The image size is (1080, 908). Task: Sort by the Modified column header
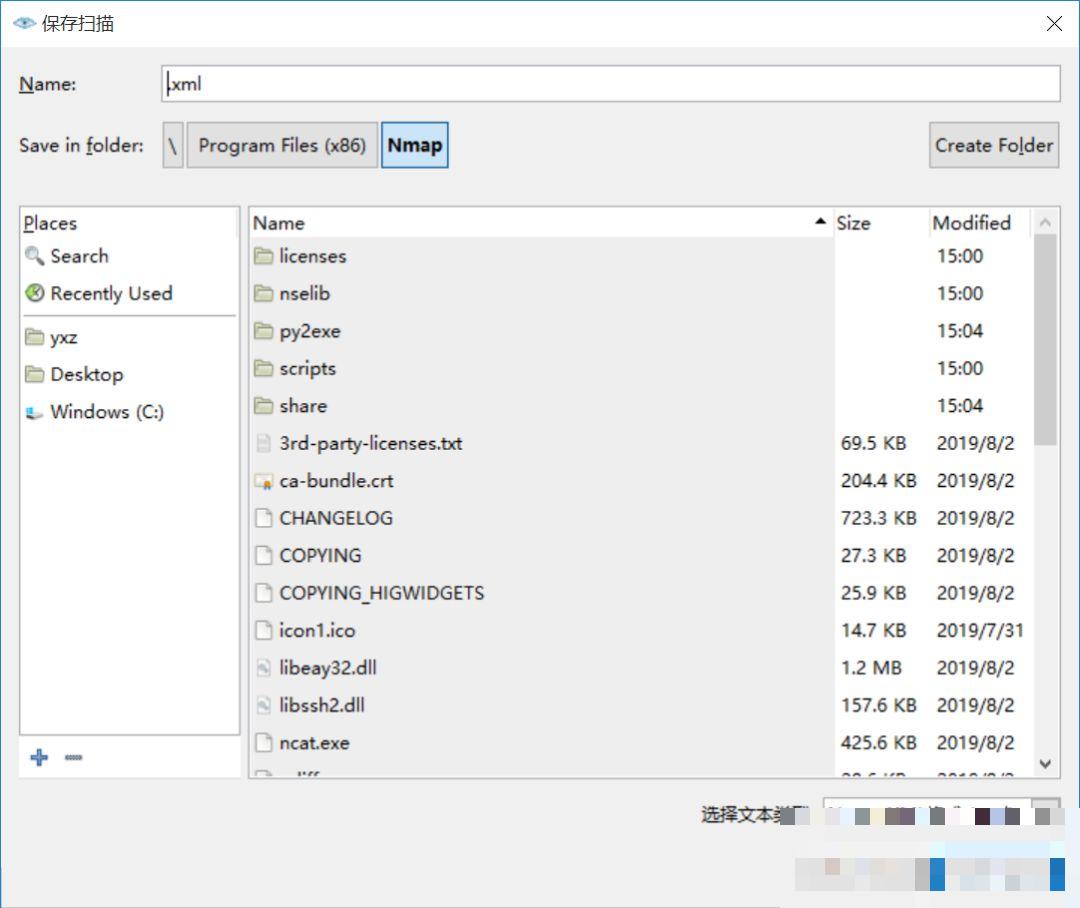pos(979,223)
